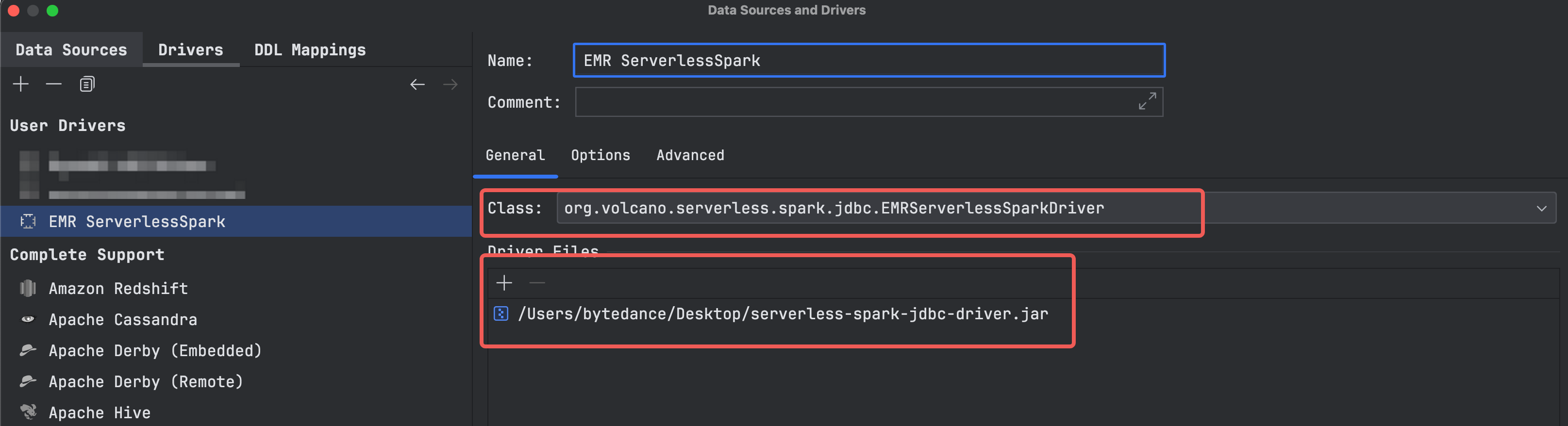Click the Apache Derby (Embedded) hat icon
This screenshot has width=1568, height=426.
point(28,350)
